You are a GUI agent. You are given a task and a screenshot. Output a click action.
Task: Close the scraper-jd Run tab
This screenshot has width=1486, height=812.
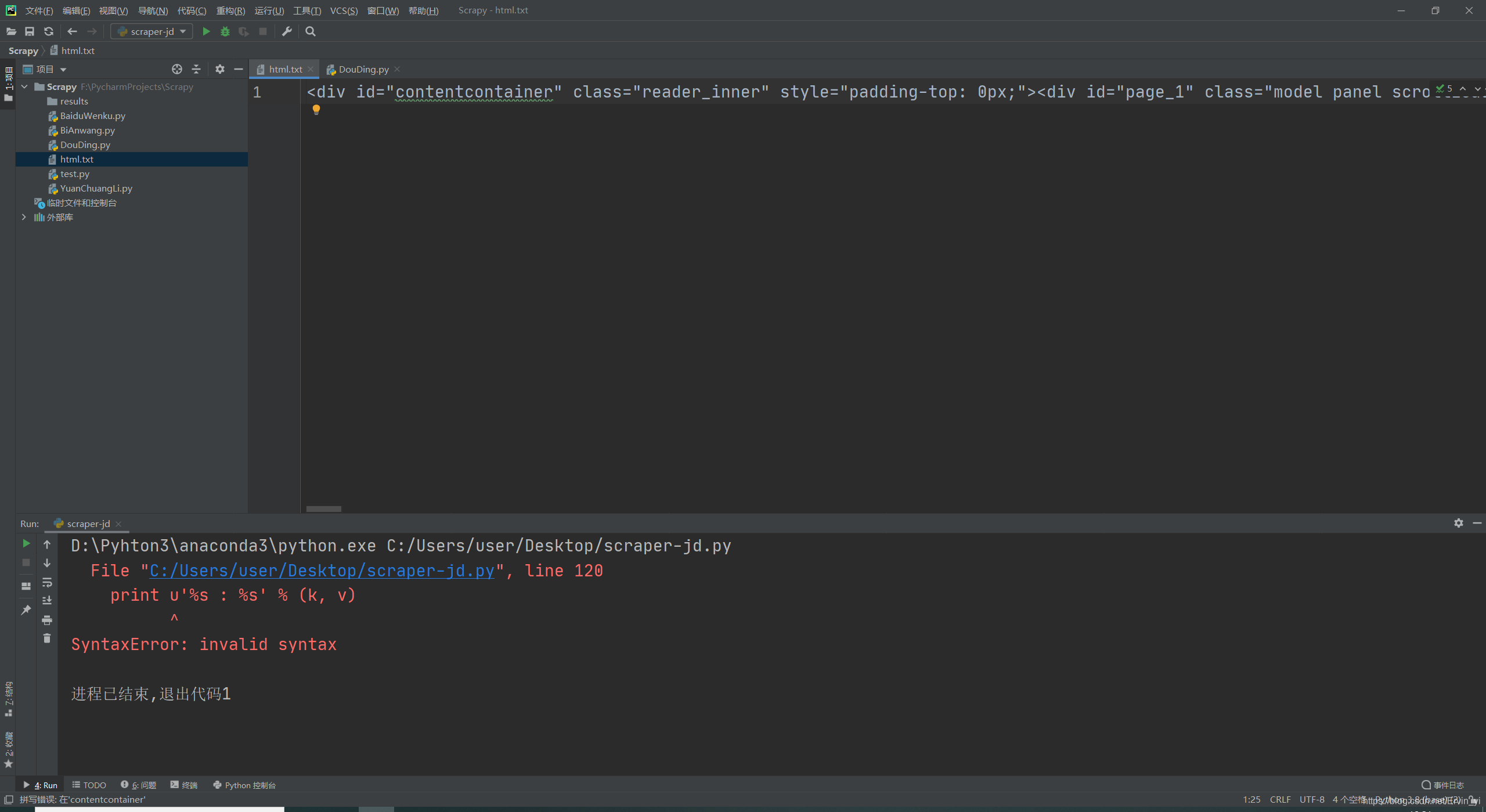118,524
